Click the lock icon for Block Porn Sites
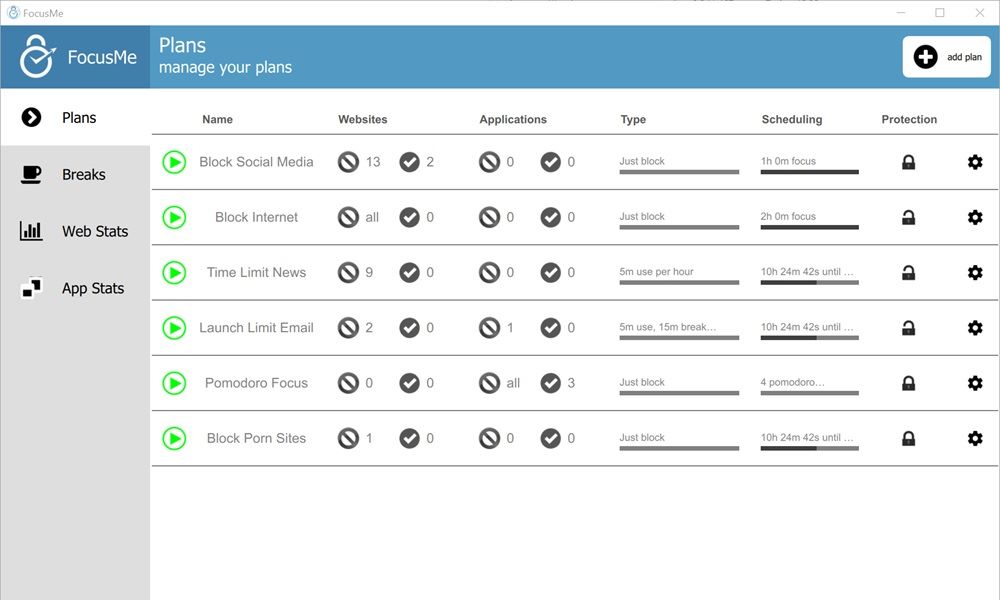The height and width of the screenshot is (600, 1000). 909,439
